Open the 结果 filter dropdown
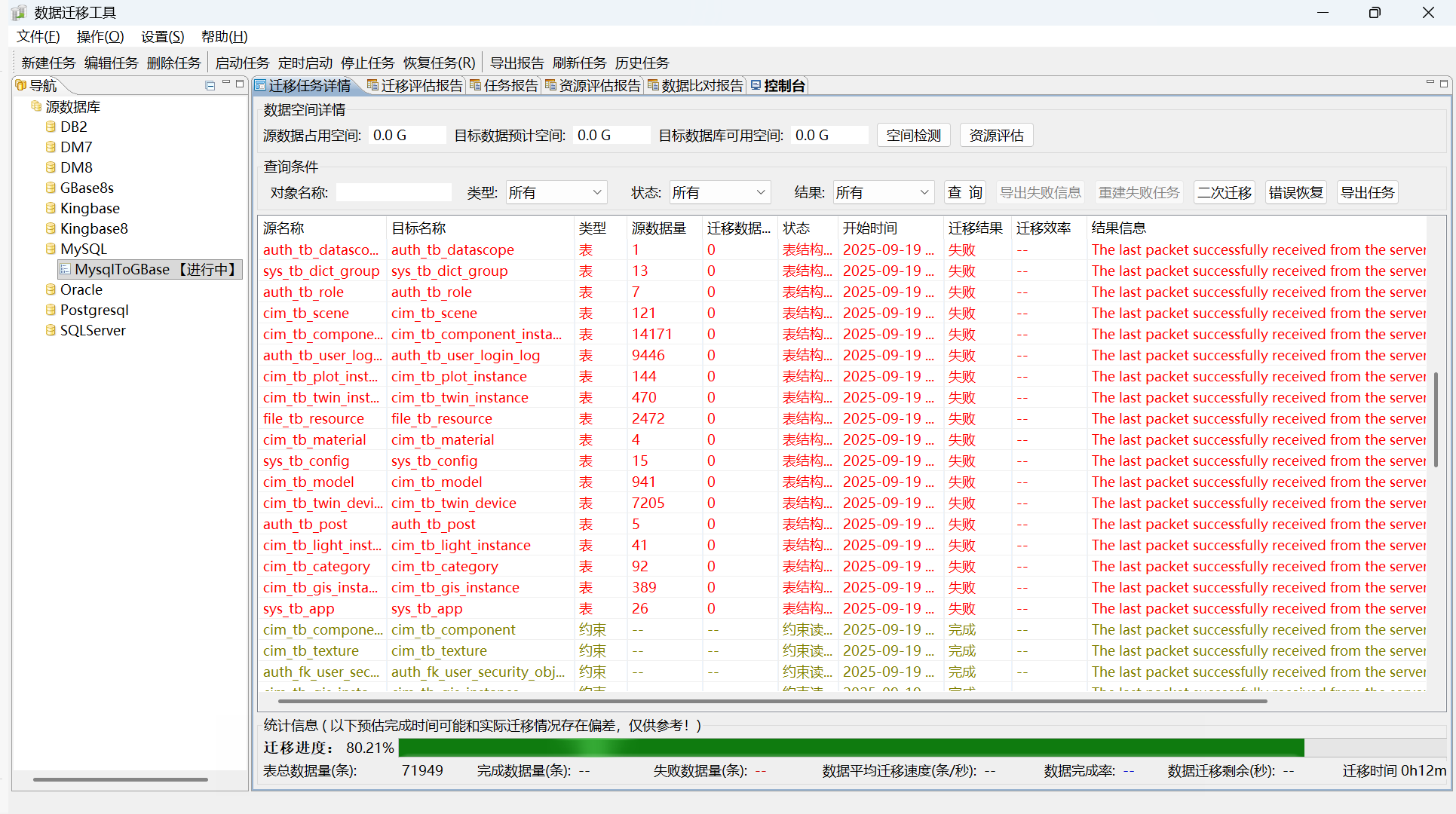 pyautogui.click(x=884, y=192)
